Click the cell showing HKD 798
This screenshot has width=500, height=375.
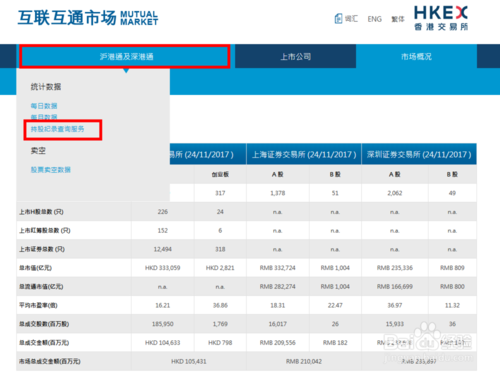(x=220, y=343)
